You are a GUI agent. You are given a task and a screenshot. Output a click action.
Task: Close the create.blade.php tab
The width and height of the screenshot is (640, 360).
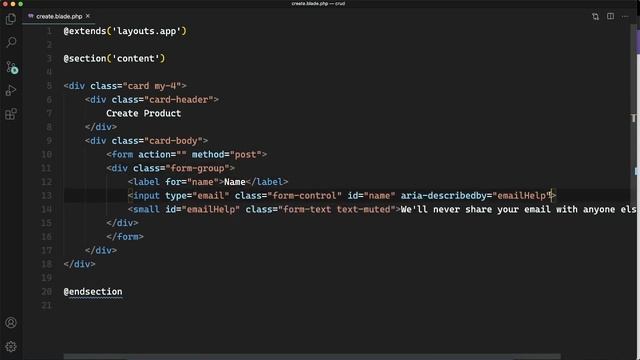(88, 16)
